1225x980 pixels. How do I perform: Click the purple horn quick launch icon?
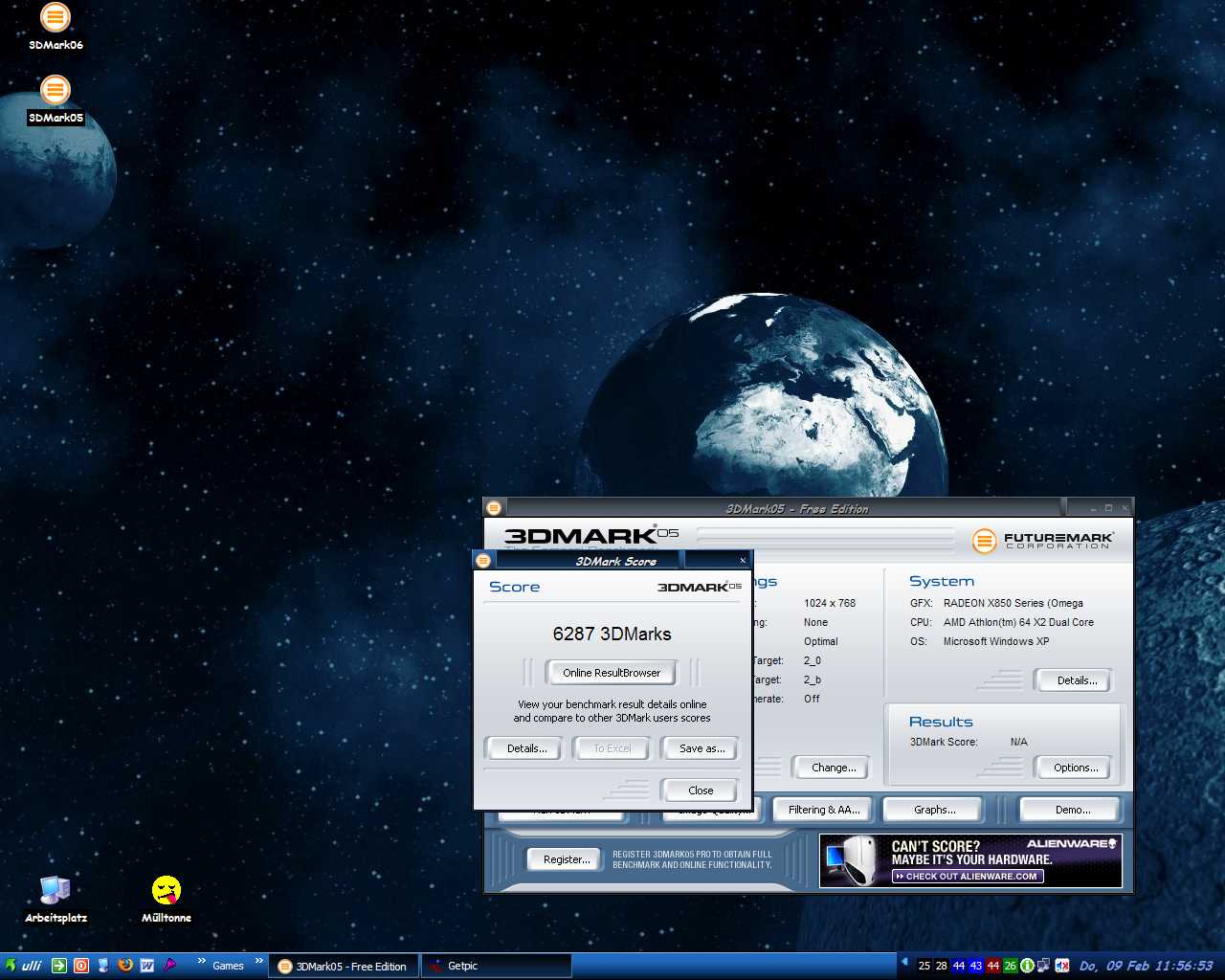[x=169, y=966]
